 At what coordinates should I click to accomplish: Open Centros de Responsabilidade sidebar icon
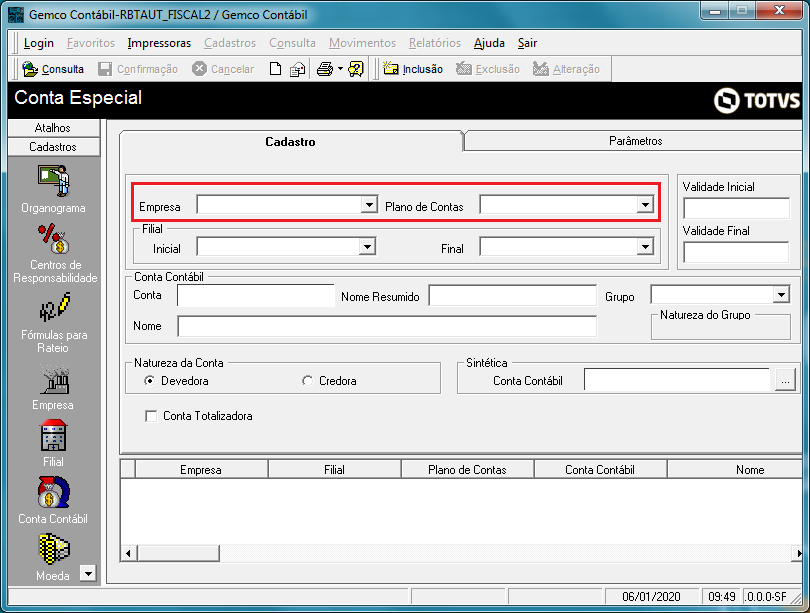click(x=53, y=239)
